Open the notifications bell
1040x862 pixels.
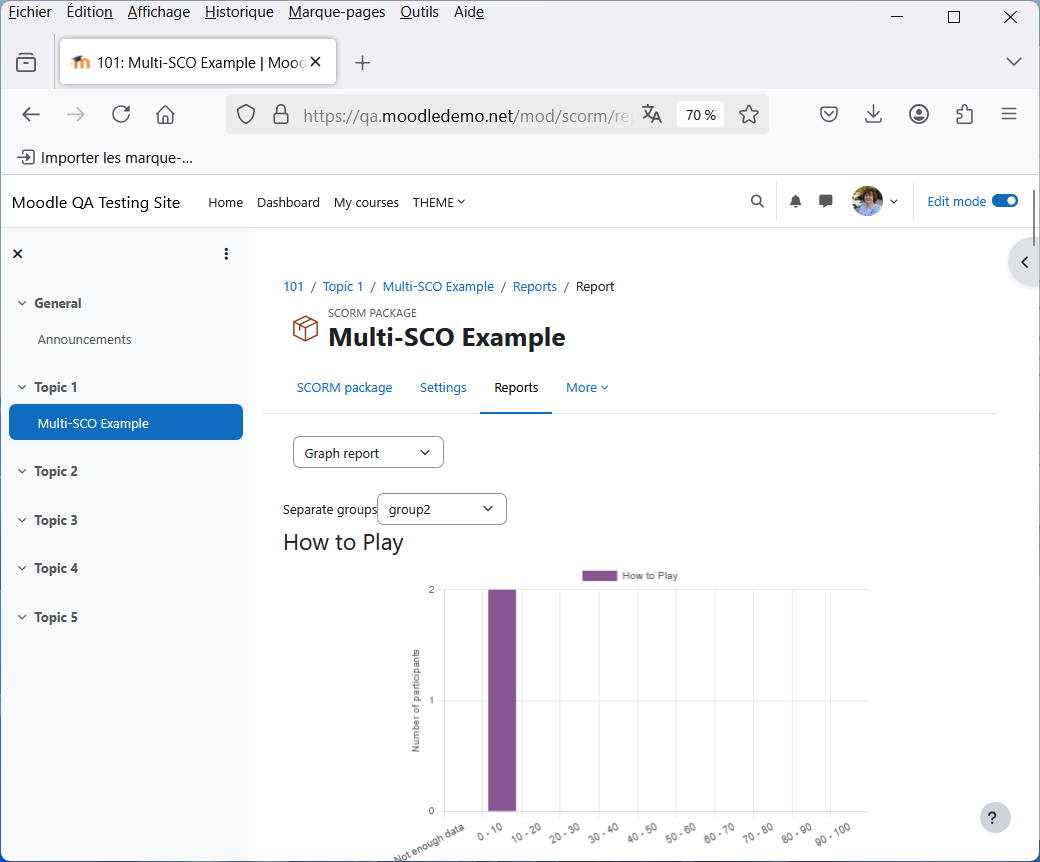[795, 201]
